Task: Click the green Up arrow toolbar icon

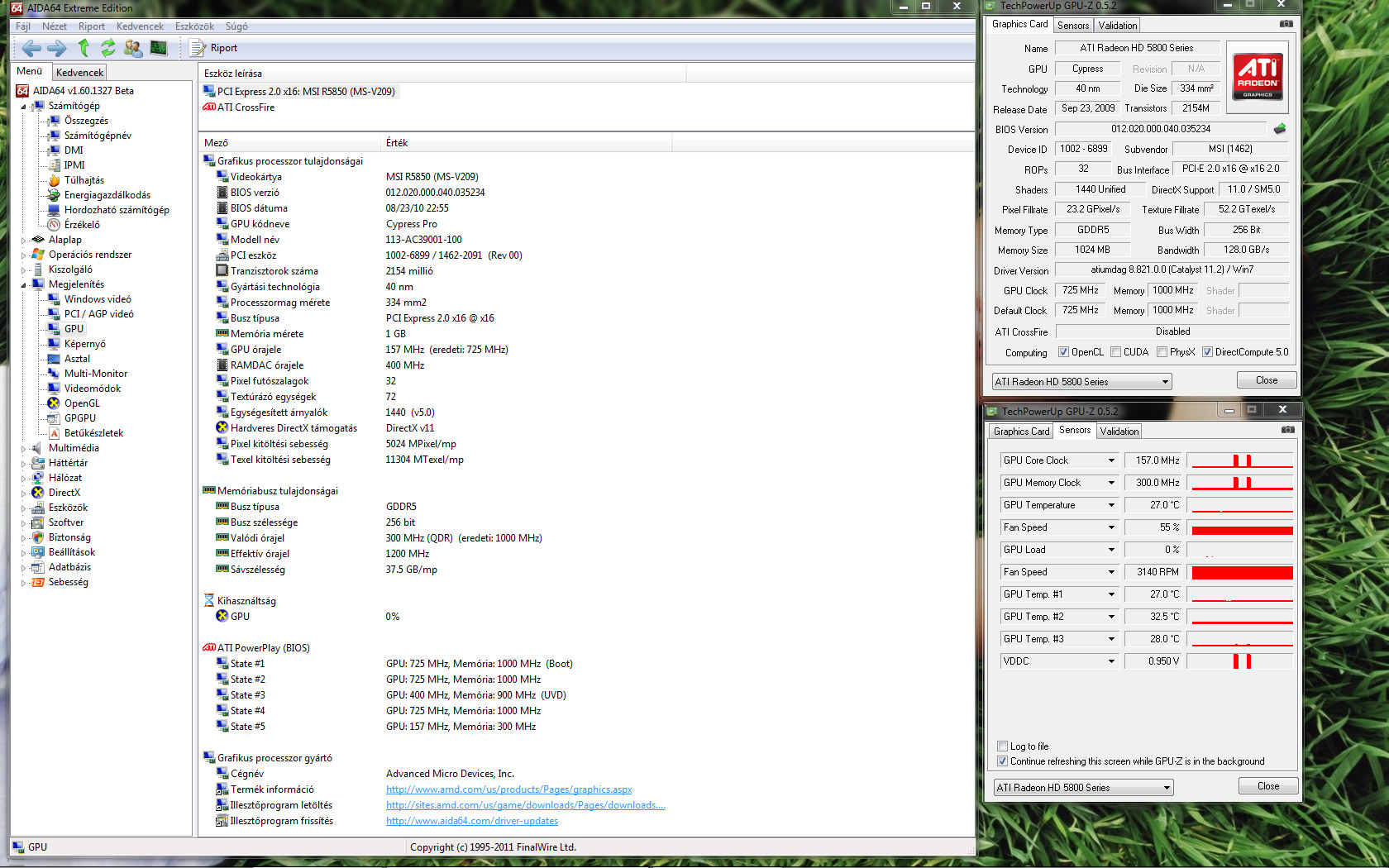Action: (84, 48)
